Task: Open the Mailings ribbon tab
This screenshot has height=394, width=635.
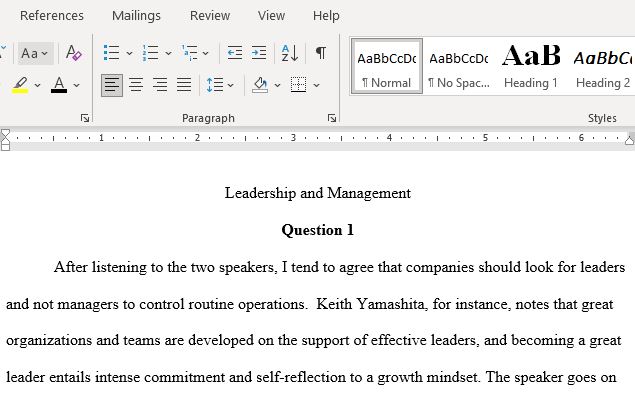Action: click(136, 16)
